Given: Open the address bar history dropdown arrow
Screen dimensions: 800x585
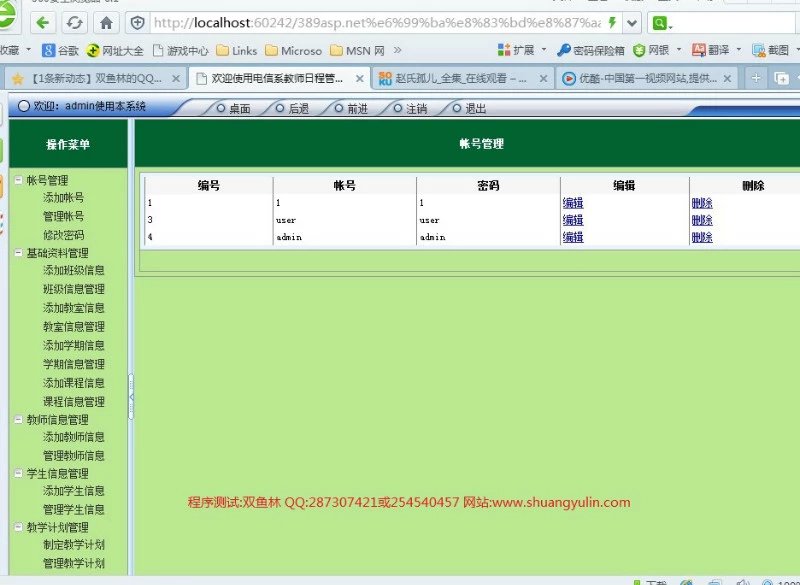Looking at the screenshot, I should pyautogui.click(x=632, y=23).
